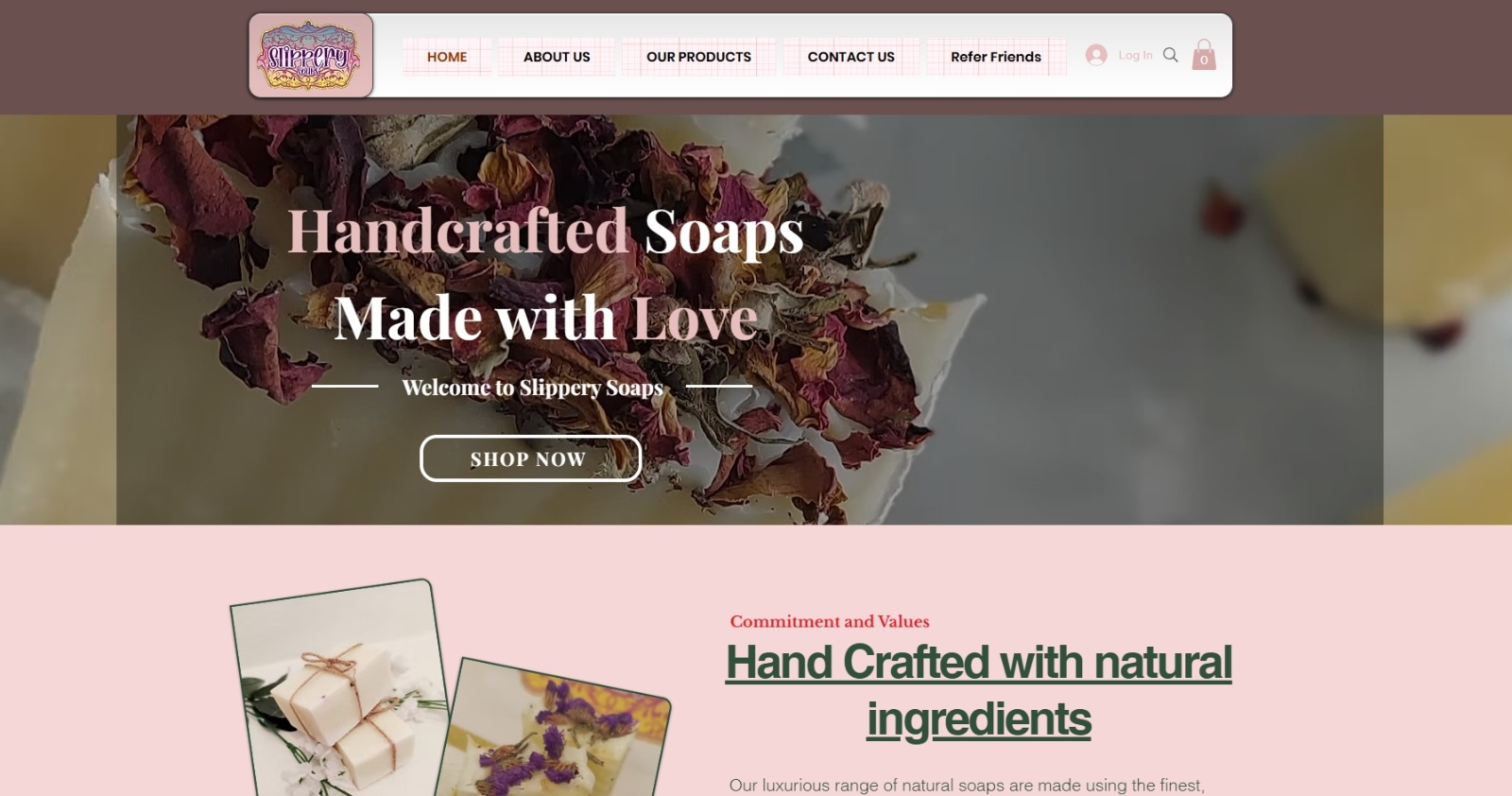Click the Commitment and Values label
The image size is (1512, 796).
(x=830, y=621)
